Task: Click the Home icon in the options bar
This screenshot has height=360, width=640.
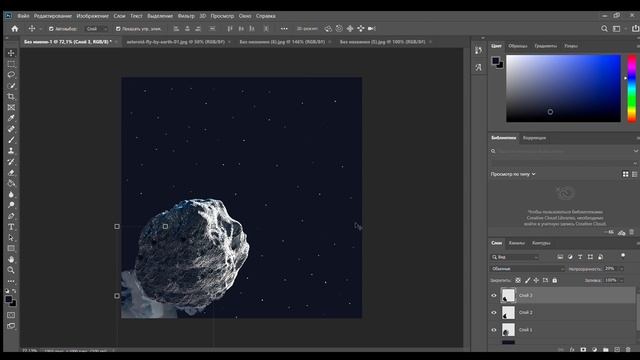Action: pos(15,29)
